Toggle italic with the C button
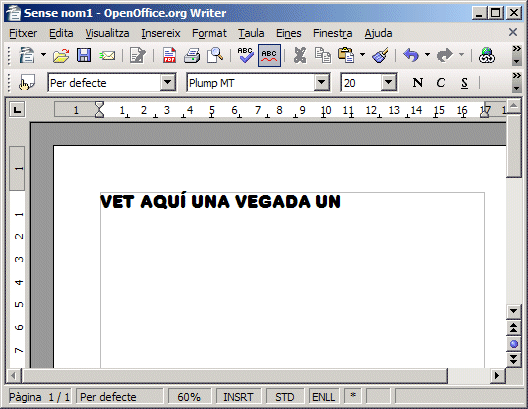 click(440, 83)
